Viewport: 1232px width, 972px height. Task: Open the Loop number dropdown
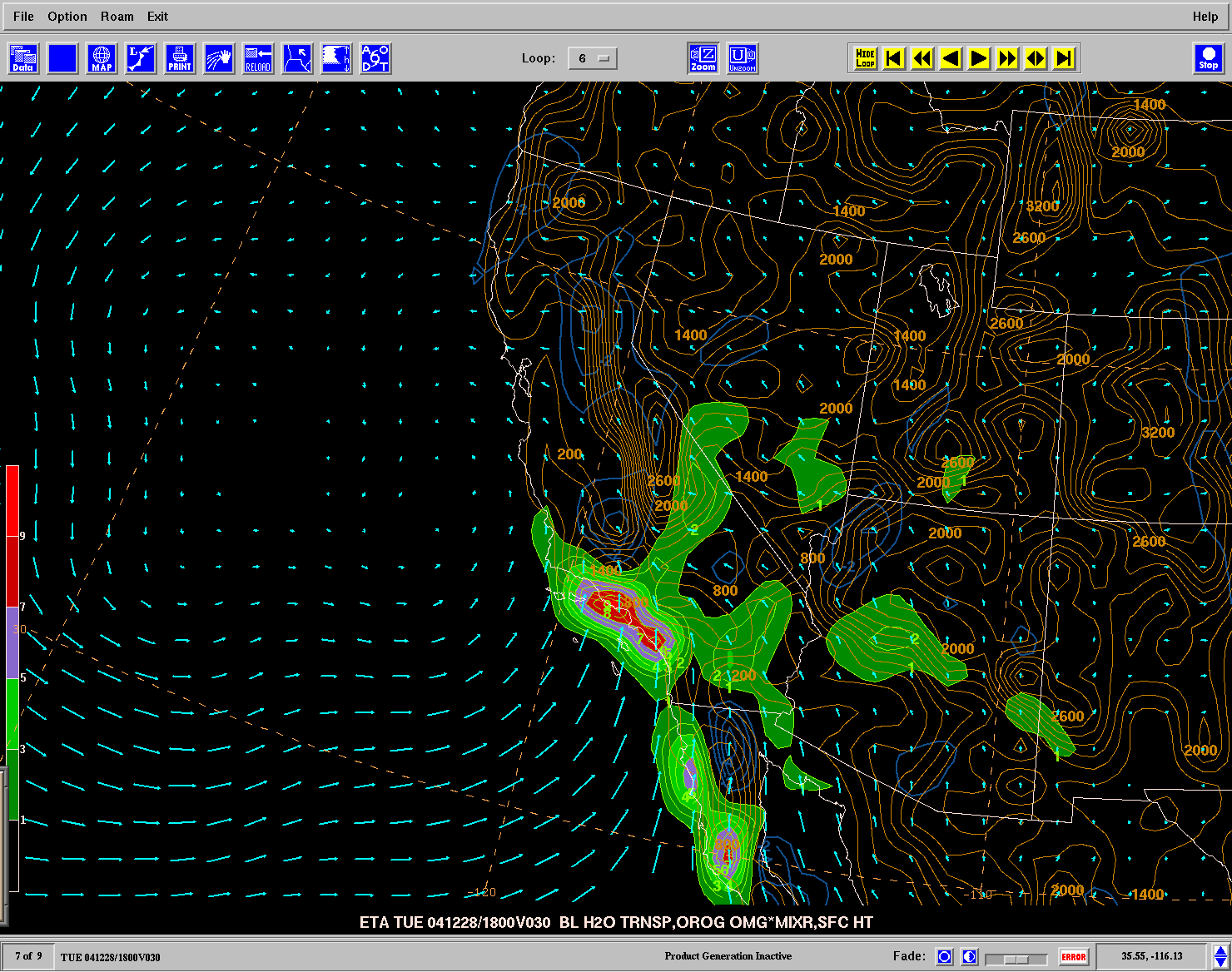coord(593,58)
